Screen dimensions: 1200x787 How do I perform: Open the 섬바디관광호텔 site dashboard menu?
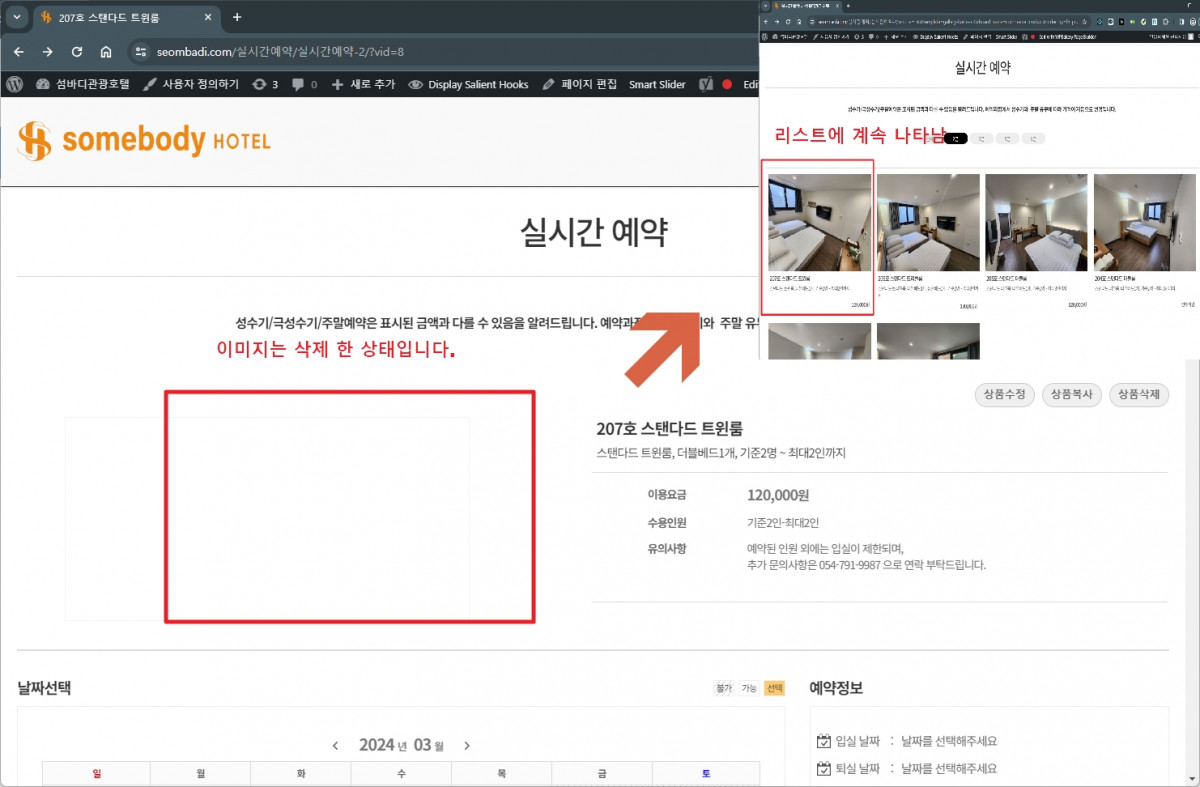point(83,84)
